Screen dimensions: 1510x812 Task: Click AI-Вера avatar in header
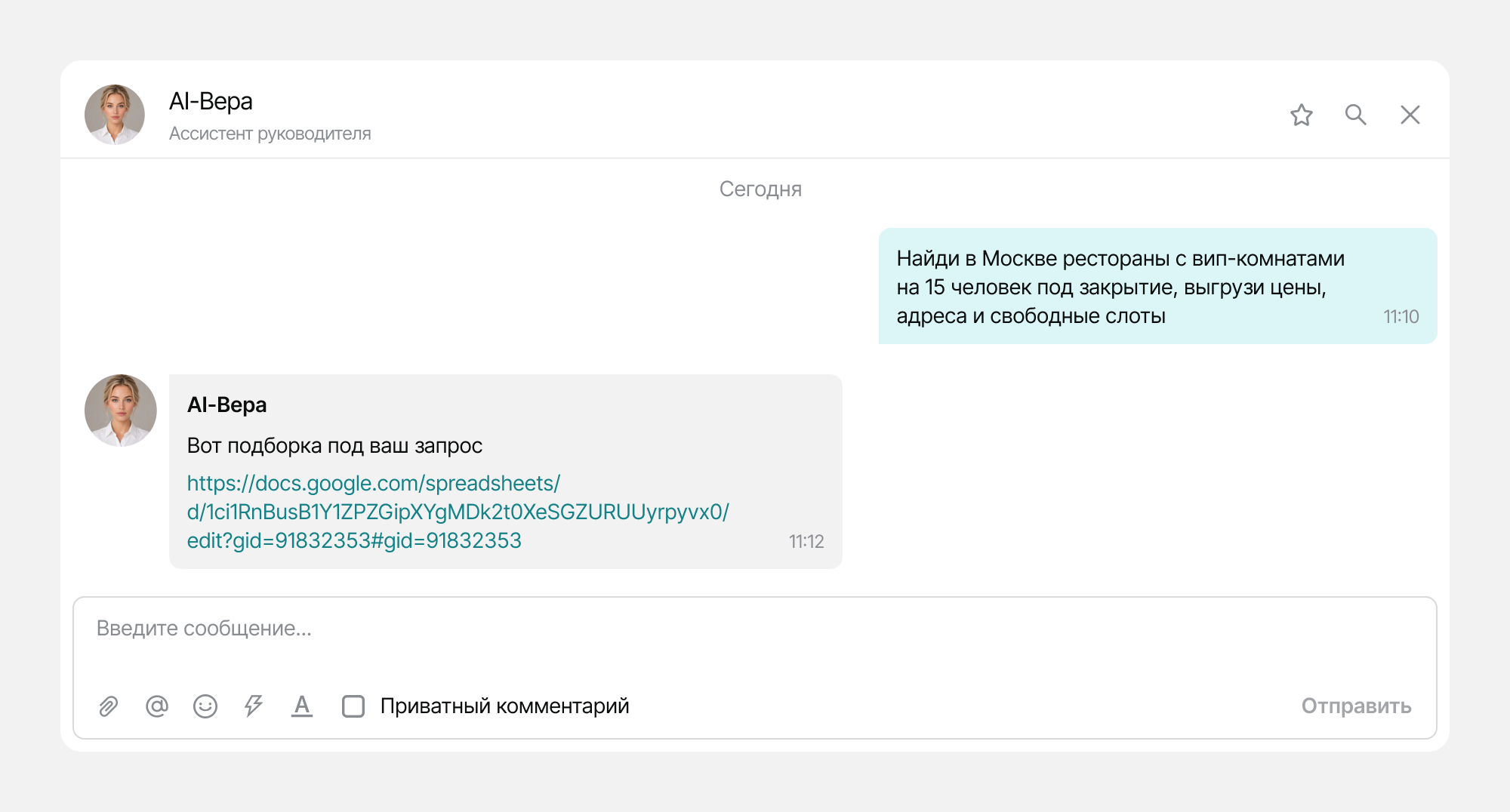(x=115, y=115)
